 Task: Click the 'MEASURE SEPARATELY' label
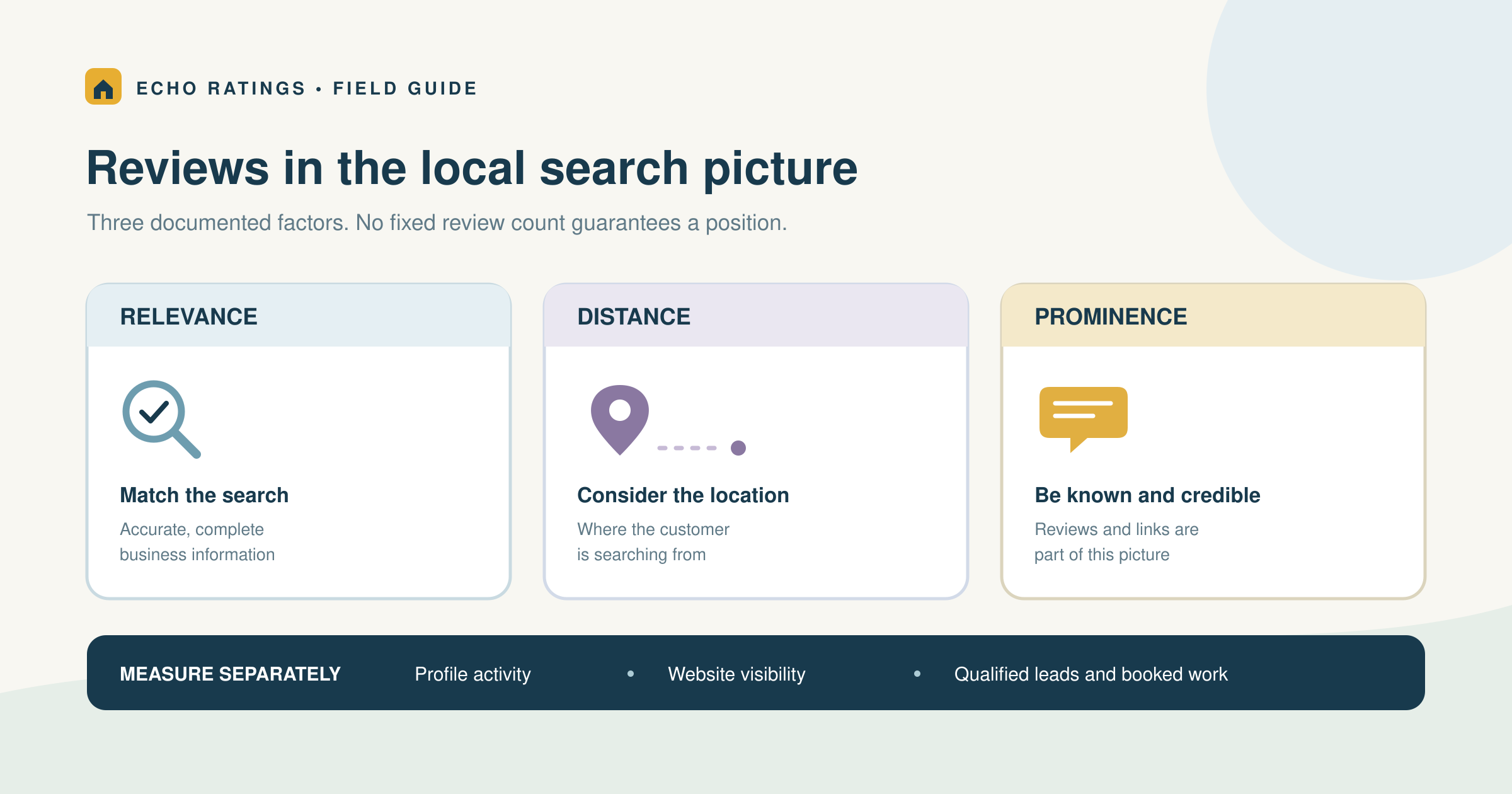tap(230, 674)
